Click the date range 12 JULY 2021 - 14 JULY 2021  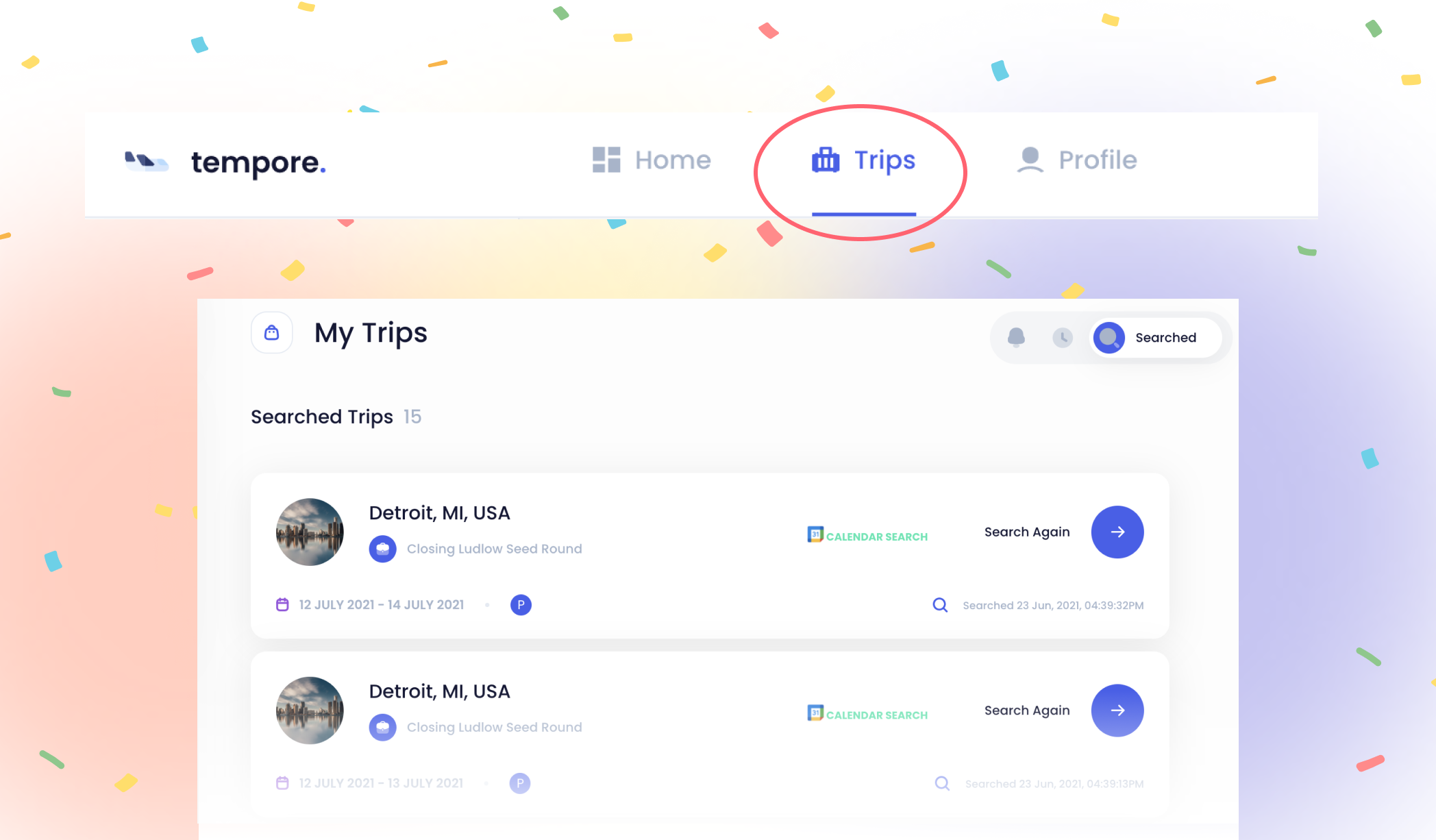click(x=382, y=605)
